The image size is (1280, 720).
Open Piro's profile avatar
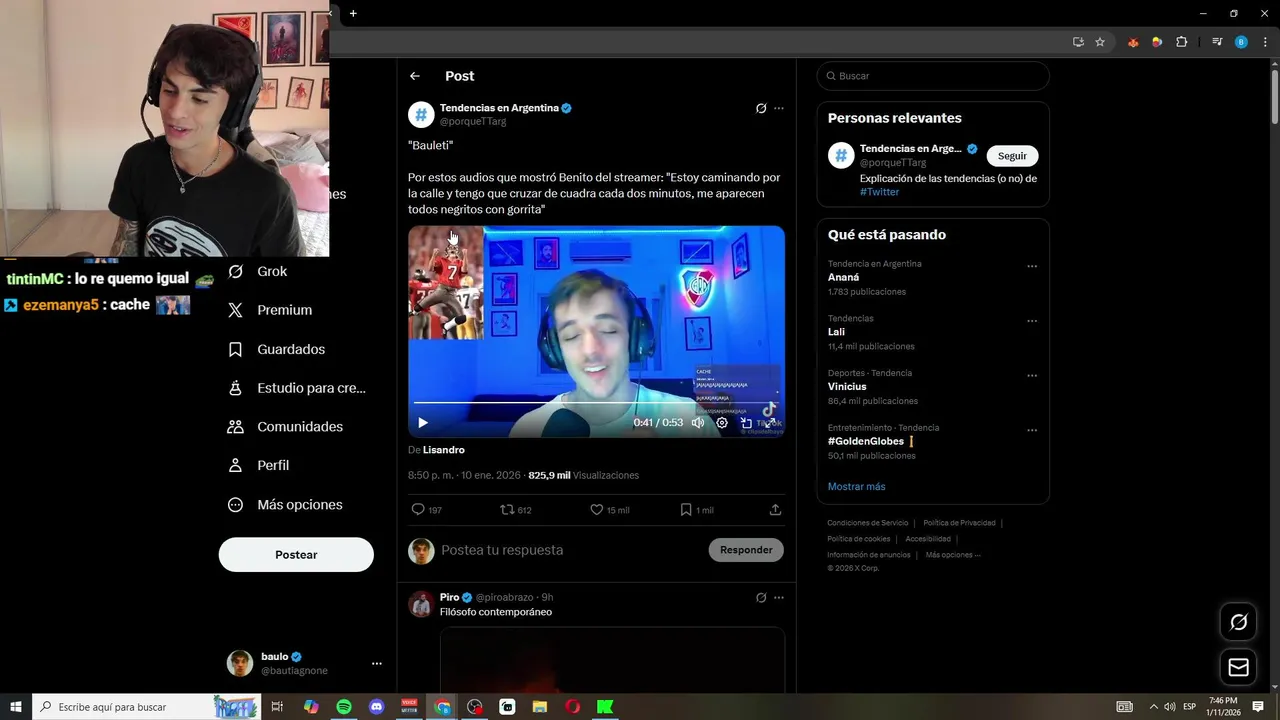coord(421,604)
